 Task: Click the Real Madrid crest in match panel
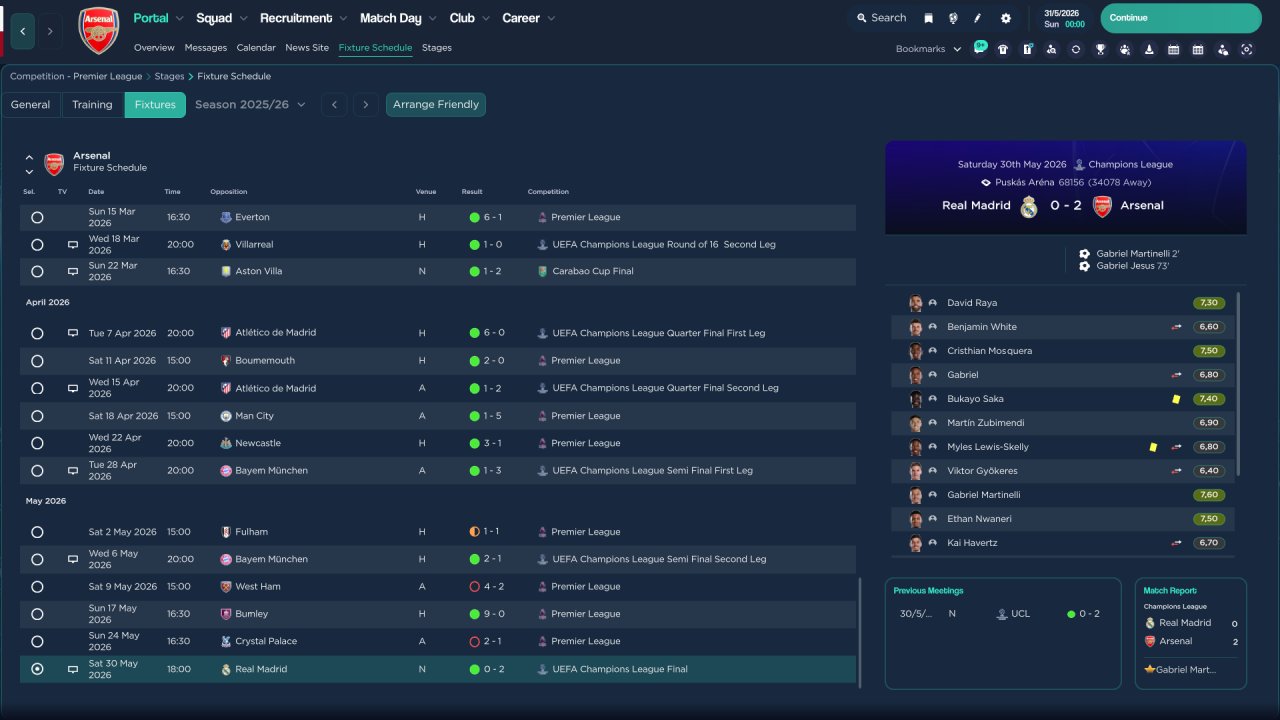tap(1029, 207)
